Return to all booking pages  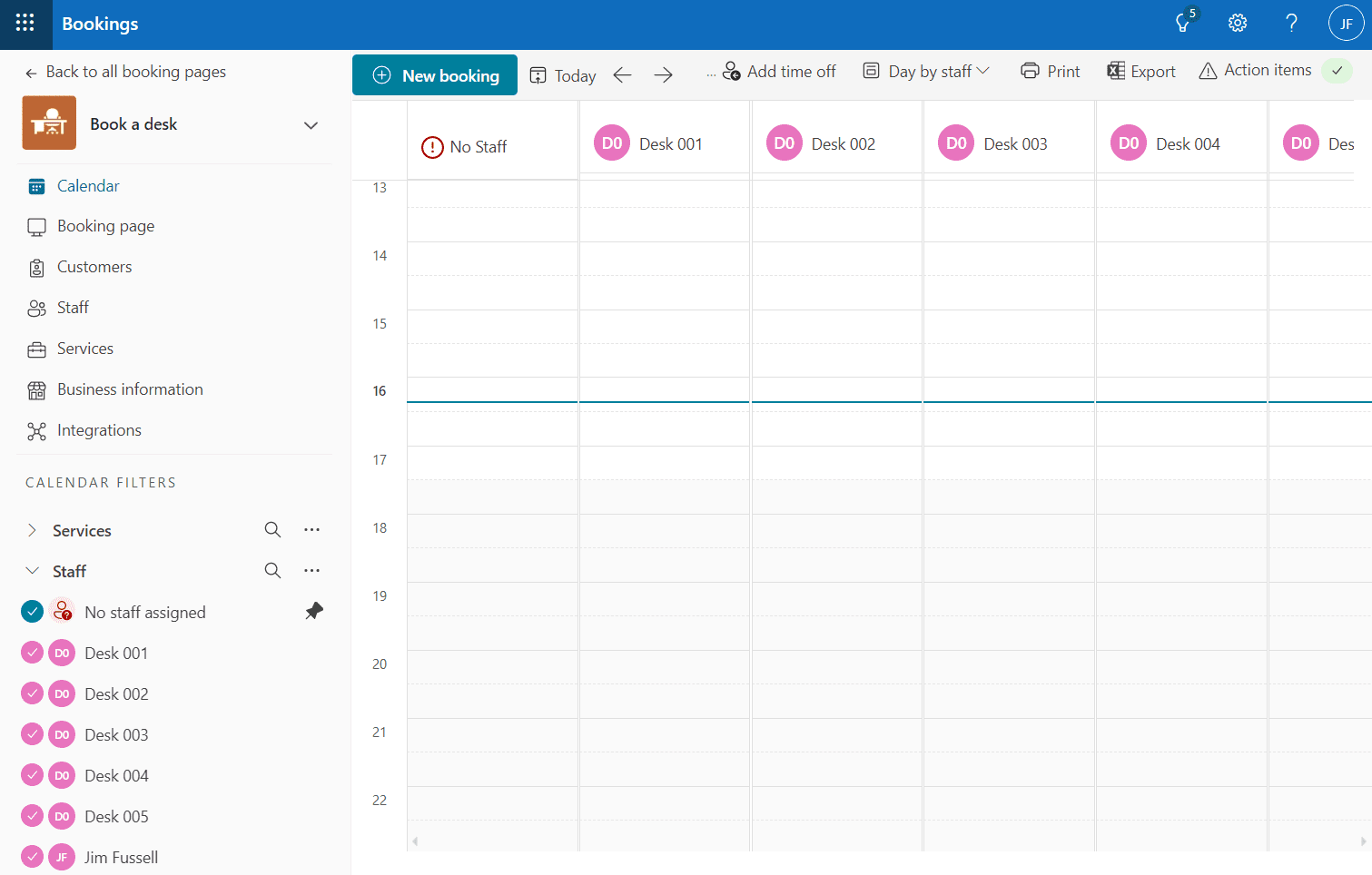[x=126, y=72]
